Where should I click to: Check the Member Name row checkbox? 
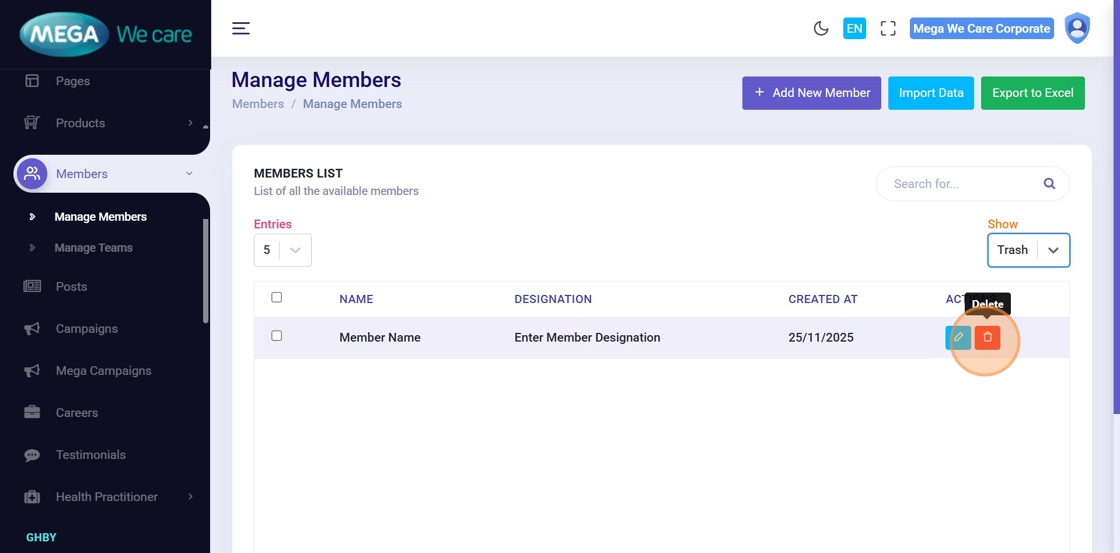[277, 336]
